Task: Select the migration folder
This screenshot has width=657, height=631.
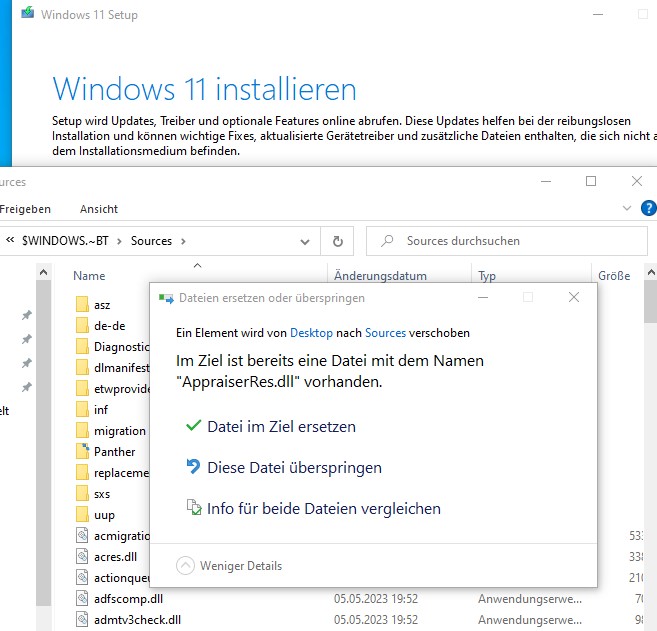Action: (119, 431)
